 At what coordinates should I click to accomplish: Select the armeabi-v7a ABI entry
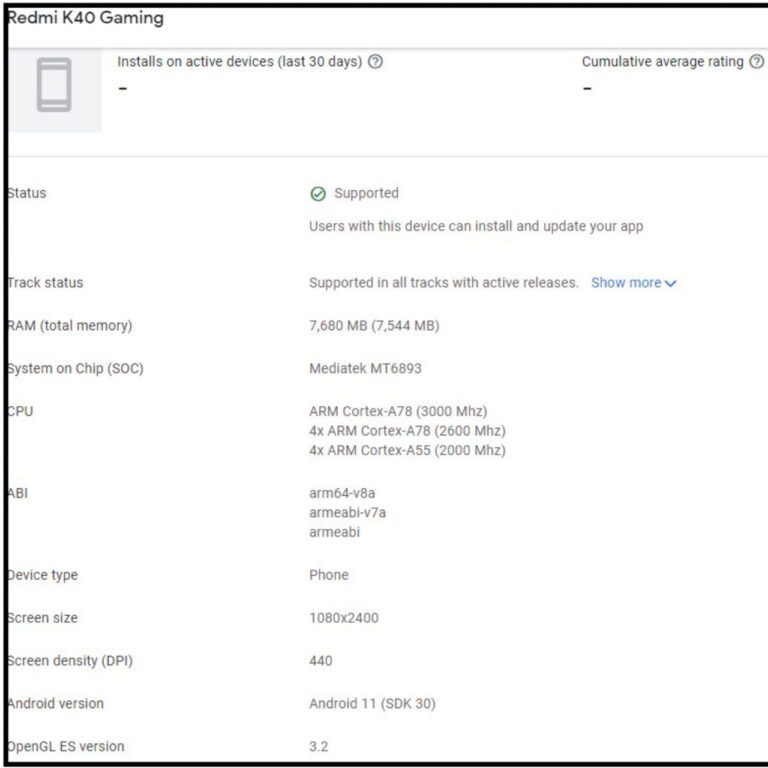click(348, 513)
